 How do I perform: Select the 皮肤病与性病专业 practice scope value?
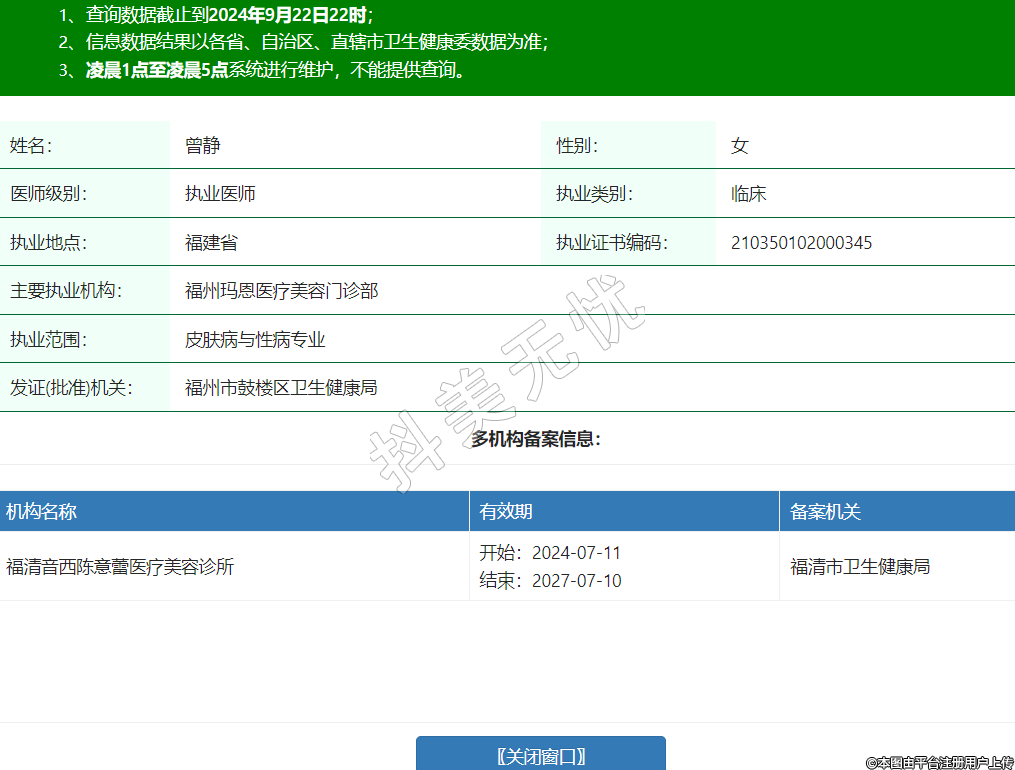[x=255, y=340]
